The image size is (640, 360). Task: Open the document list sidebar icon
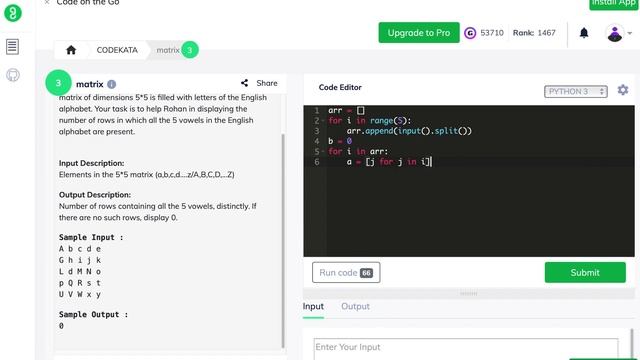point(12,47)
